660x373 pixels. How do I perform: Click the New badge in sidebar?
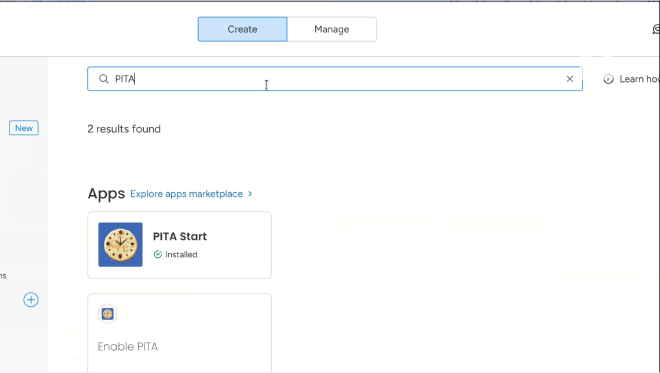coord(24,128)
